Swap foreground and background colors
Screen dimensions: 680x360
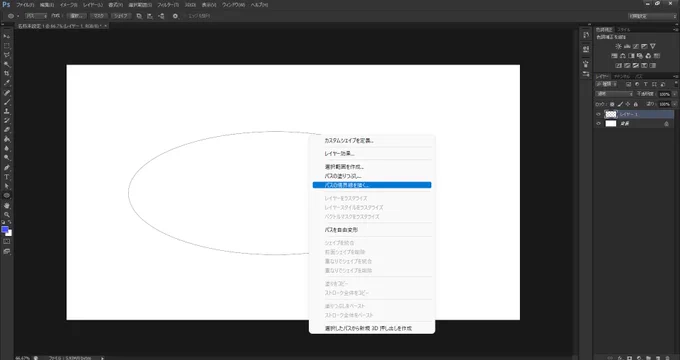click(x=10, y=222)
